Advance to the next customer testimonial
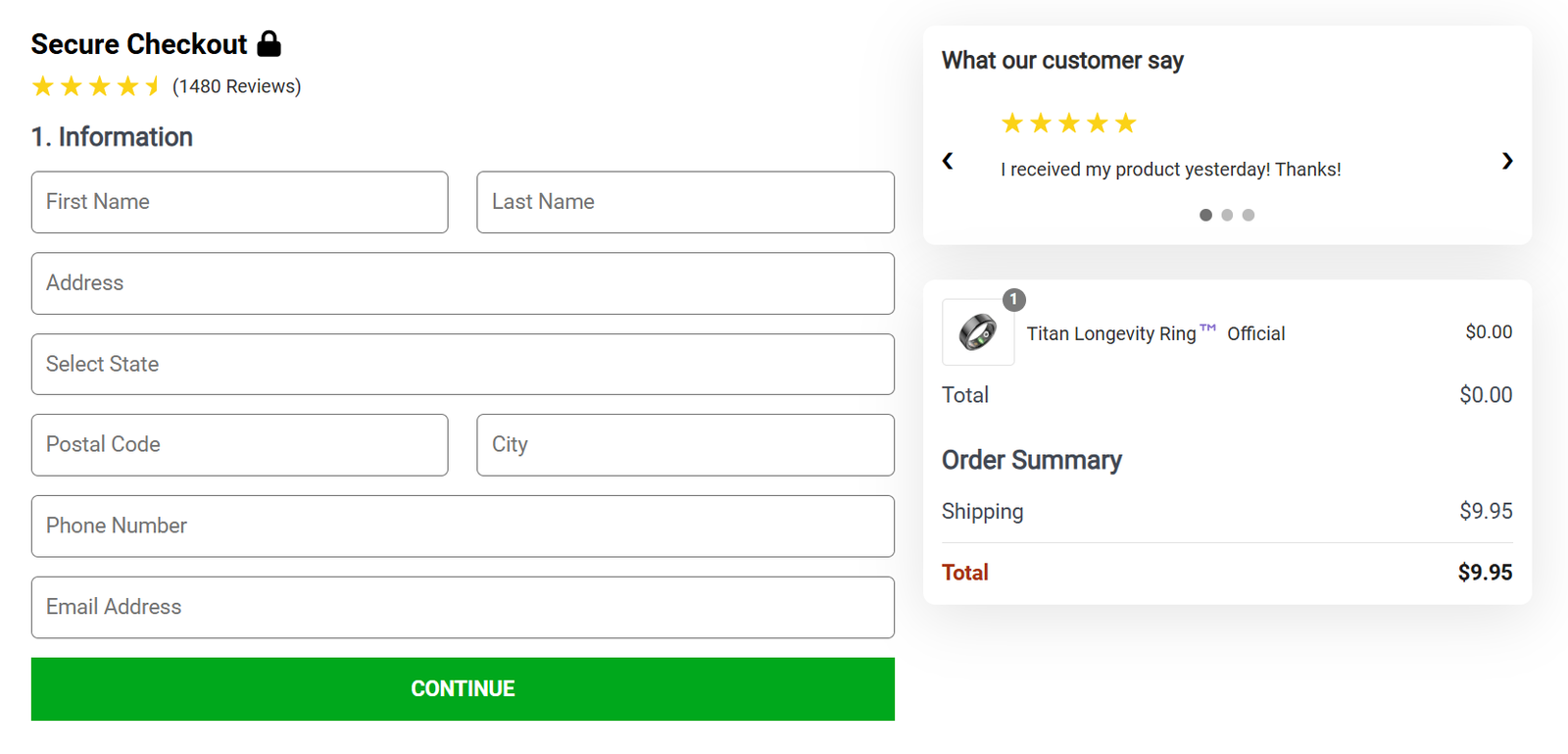This screenshot has height=754, width=1568. (1506, 161)
